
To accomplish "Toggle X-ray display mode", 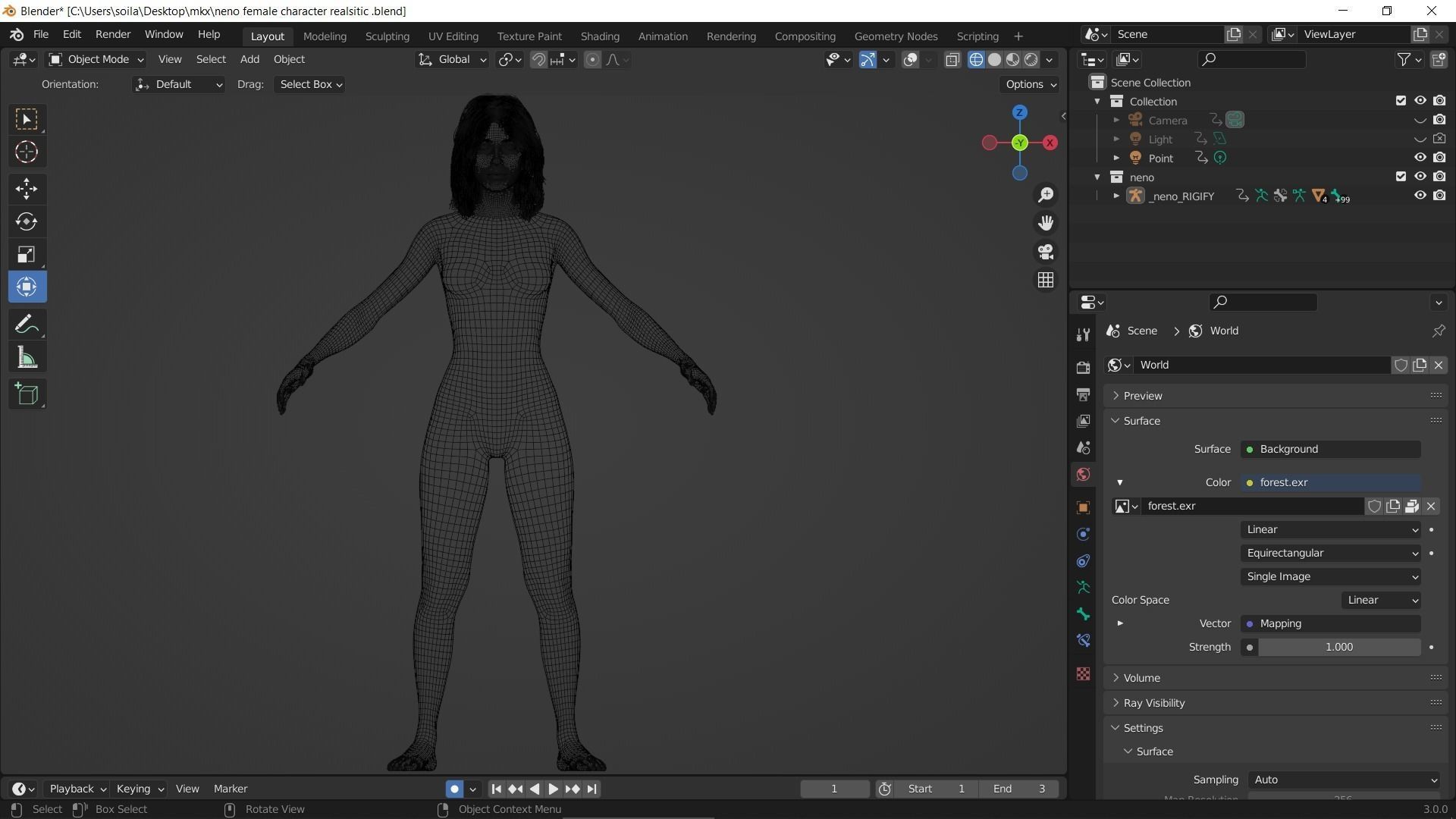I will pos(952,59).
